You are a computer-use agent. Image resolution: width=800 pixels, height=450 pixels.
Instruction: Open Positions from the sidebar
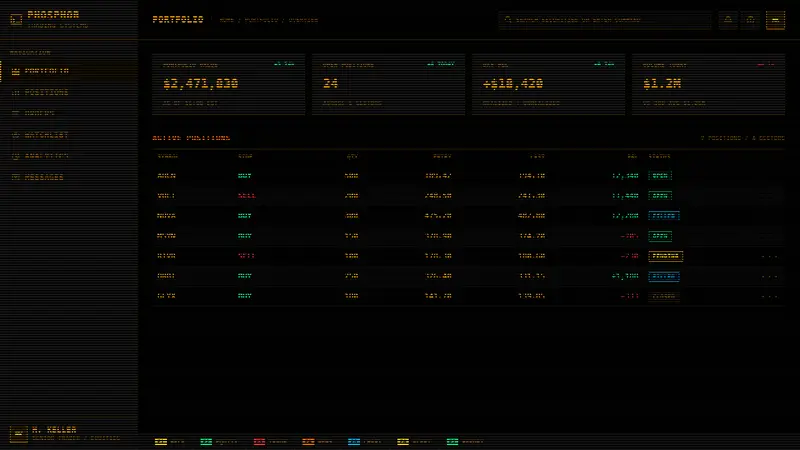click(x=69, y=92)
